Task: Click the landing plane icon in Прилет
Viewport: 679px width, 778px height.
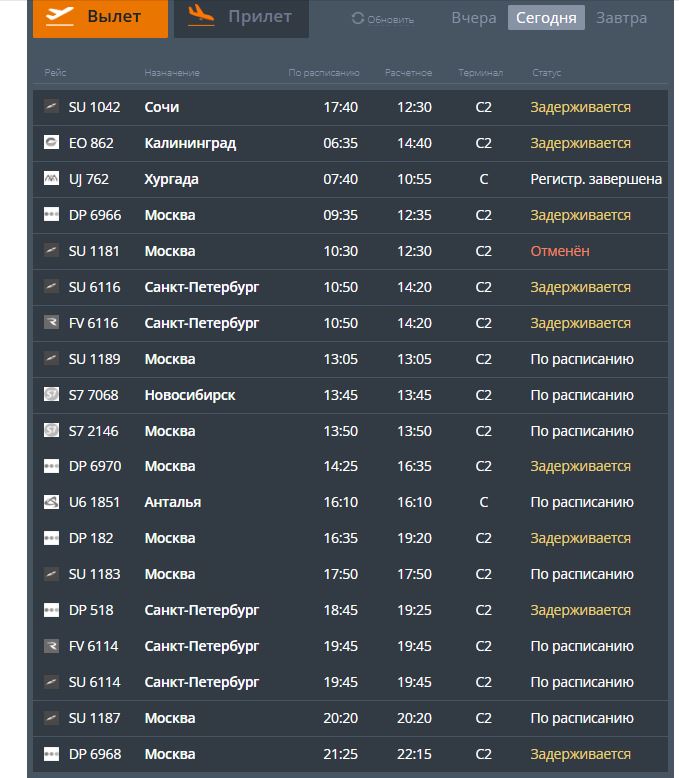Action: 201,15
